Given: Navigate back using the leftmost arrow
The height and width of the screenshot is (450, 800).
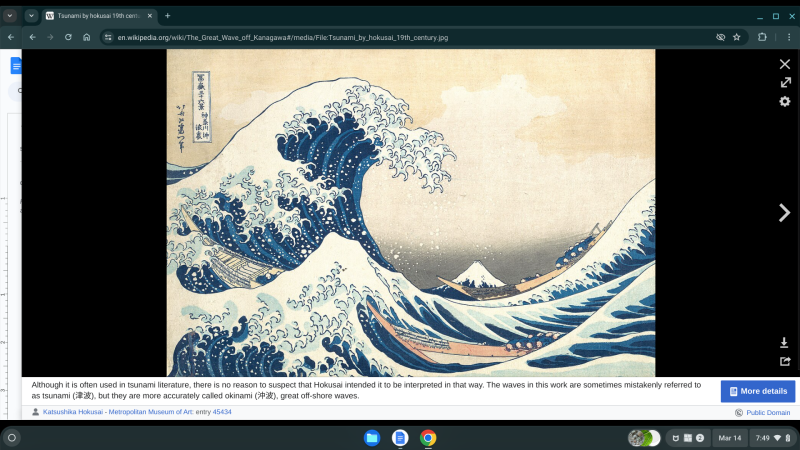Looking at the screenshot, I should click(x=11, y=37).
